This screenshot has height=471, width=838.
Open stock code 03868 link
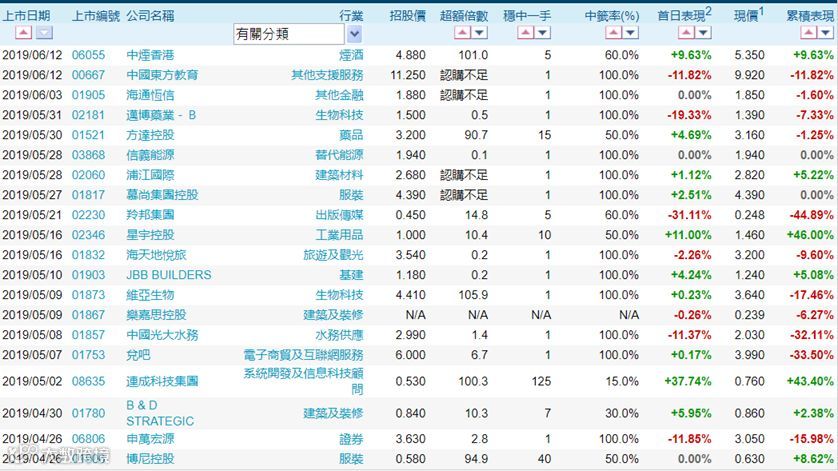pyautogui.click(x=88, y=155)
